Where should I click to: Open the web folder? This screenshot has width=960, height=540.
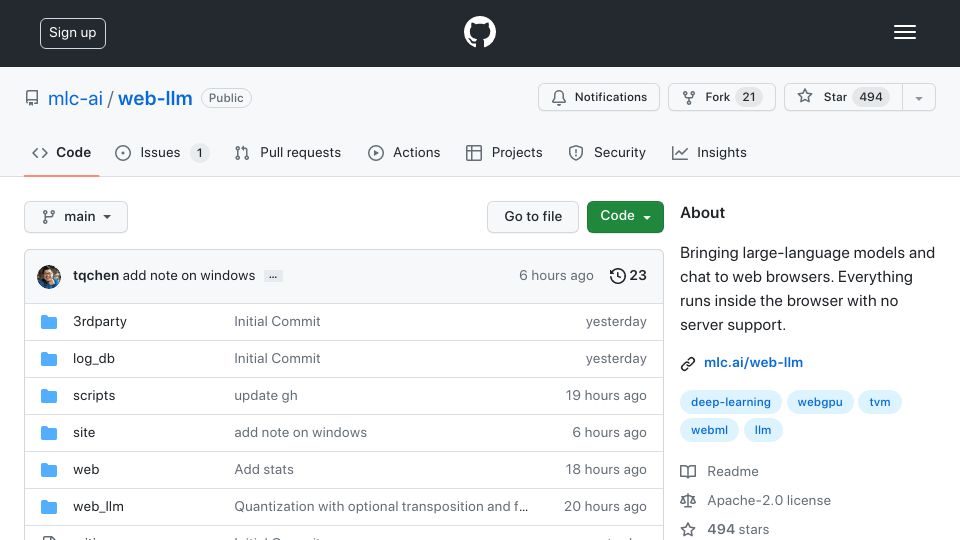pos(86,470)
